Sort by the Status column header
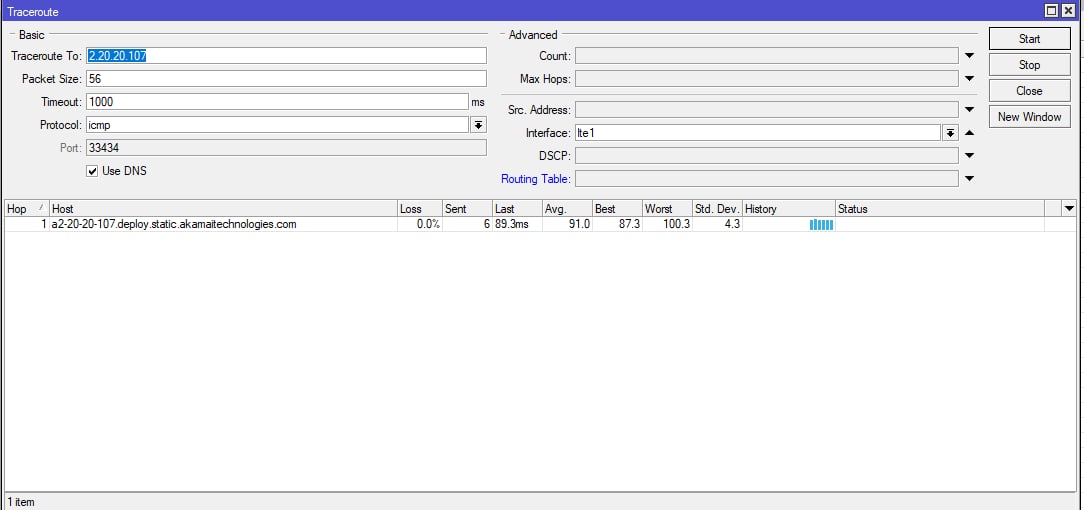Viewport: 1084px width, 510px height. point(940,209)
